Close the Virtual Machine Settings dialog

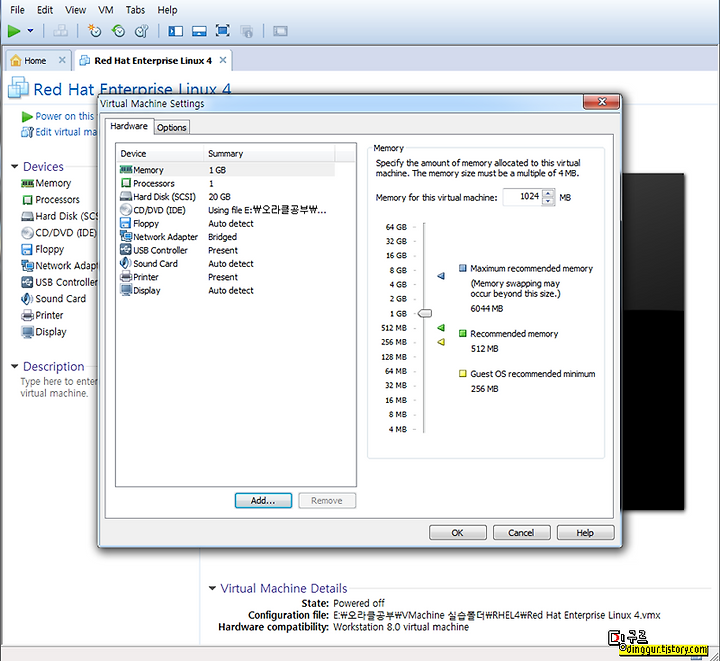(602, 102)
